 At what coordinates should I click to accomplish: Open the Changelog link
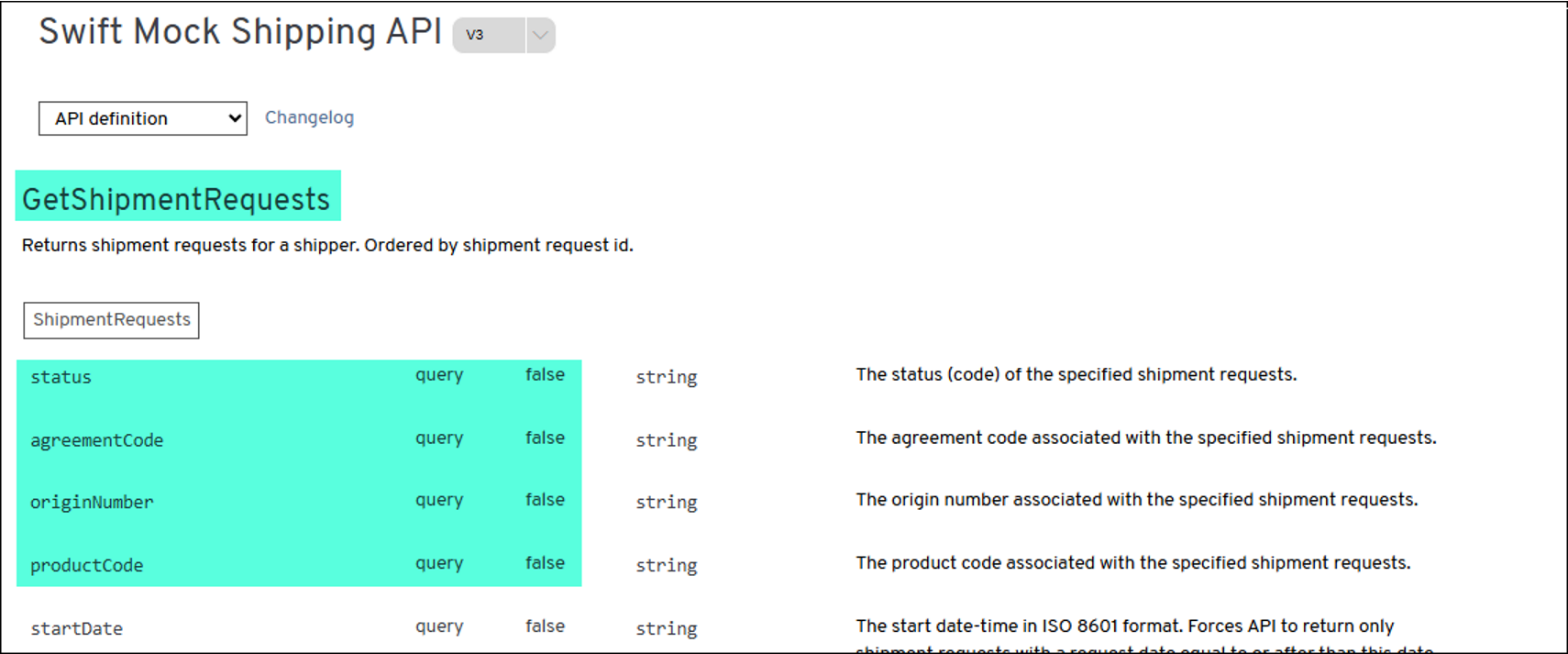tap(309, 117)
